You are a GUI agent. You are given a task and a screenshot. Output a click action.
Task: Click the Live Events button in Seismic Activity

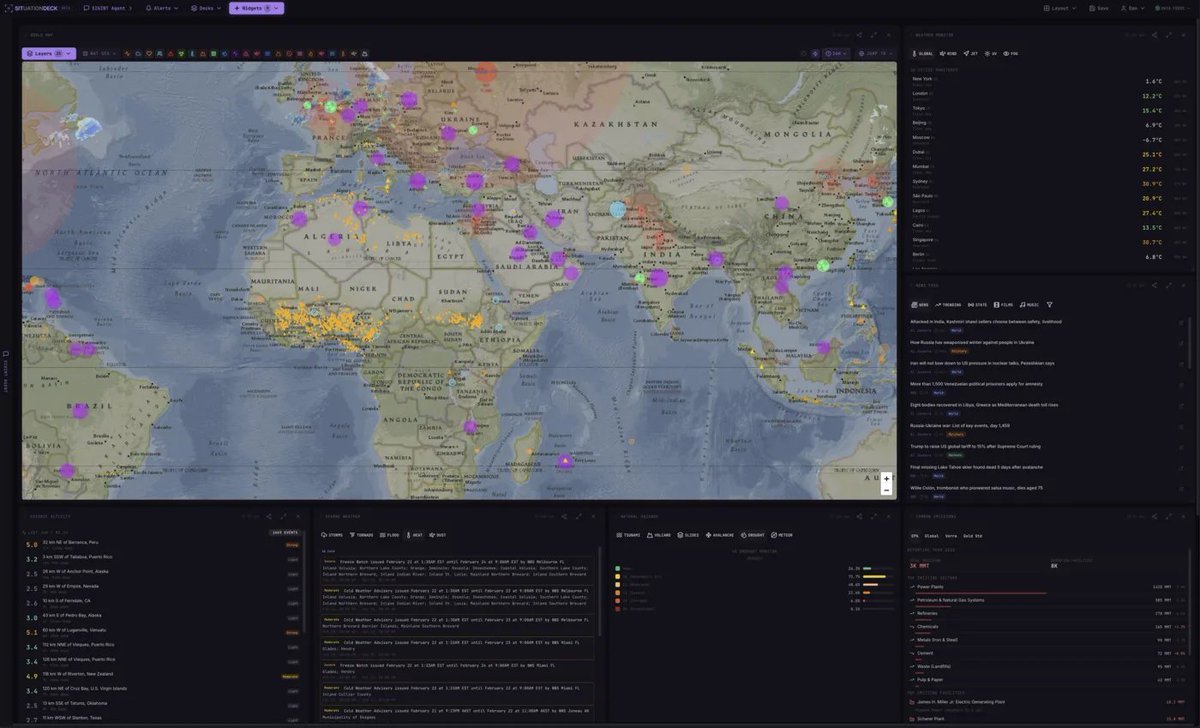(284, 533)
